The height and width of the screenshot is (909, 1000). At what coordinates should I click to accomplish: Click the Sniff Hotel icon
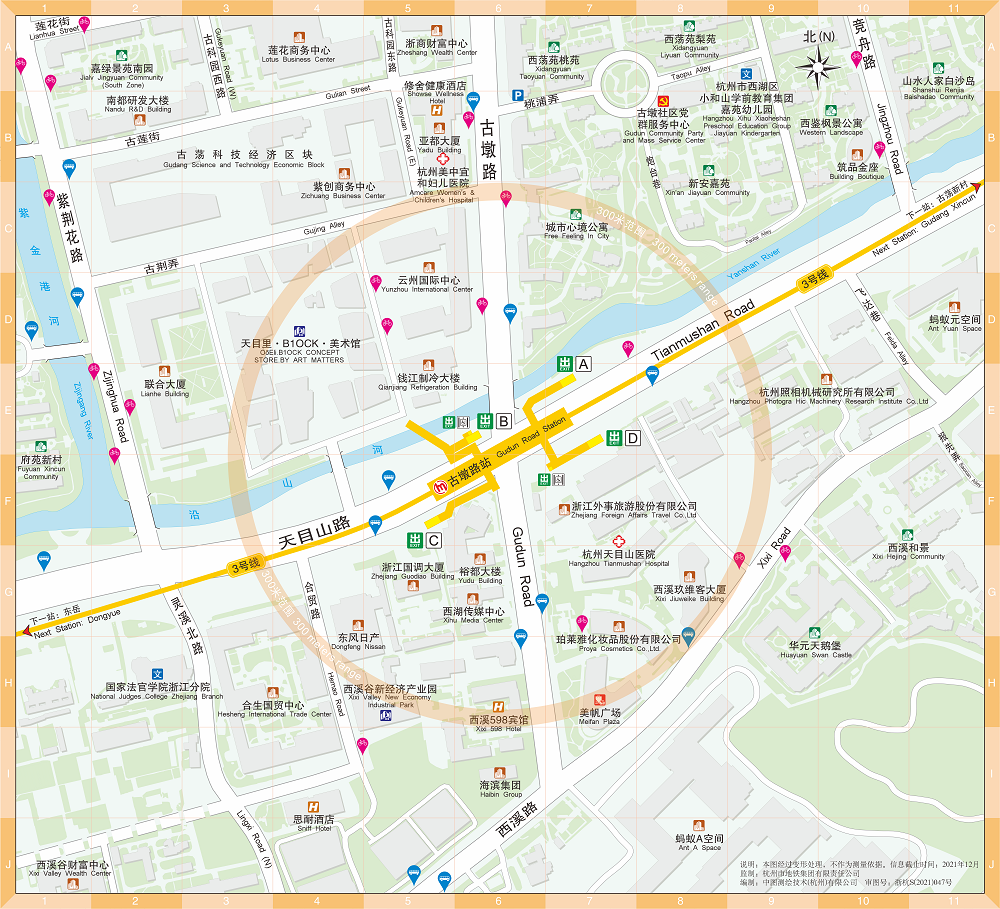point(313,806)
